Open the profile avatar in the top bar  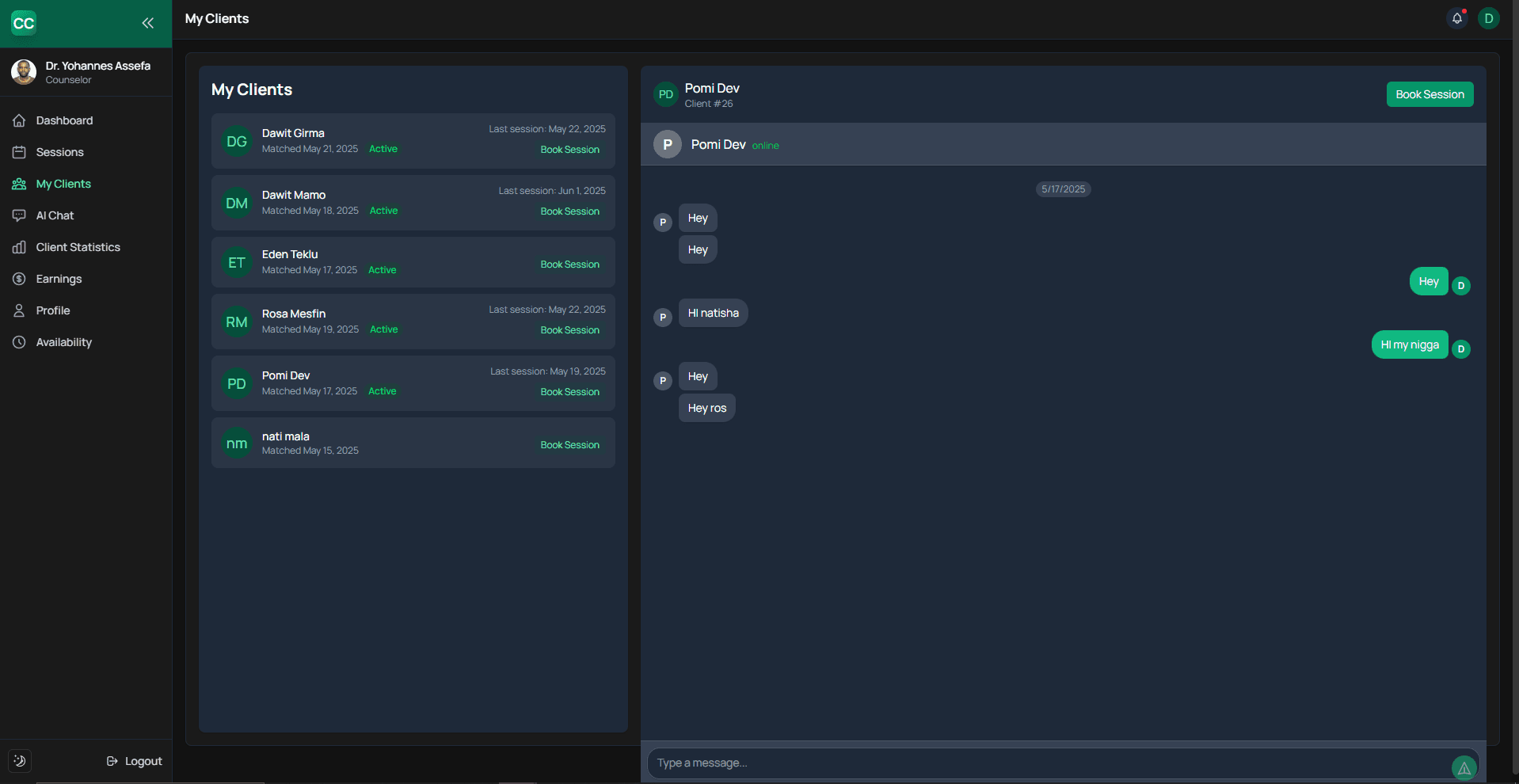point(1488,18)
